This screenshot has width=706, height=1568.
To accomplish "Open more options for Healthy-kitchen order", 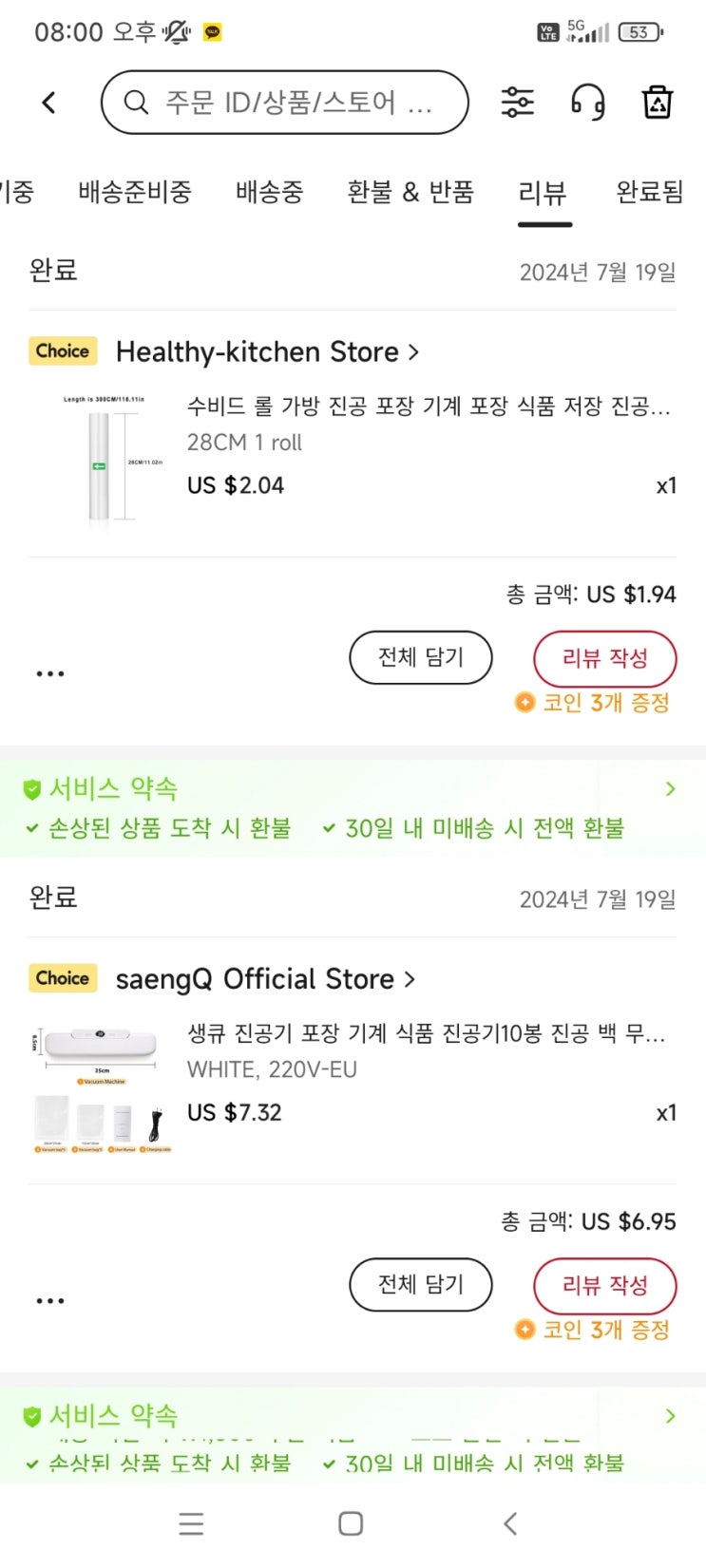I will coord(50,673).
